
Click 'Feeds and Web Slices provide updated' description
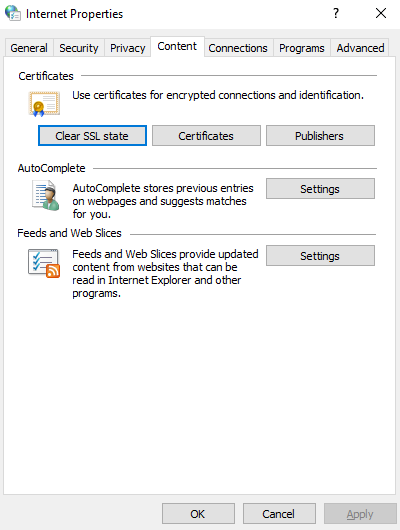tap(165, 273)
